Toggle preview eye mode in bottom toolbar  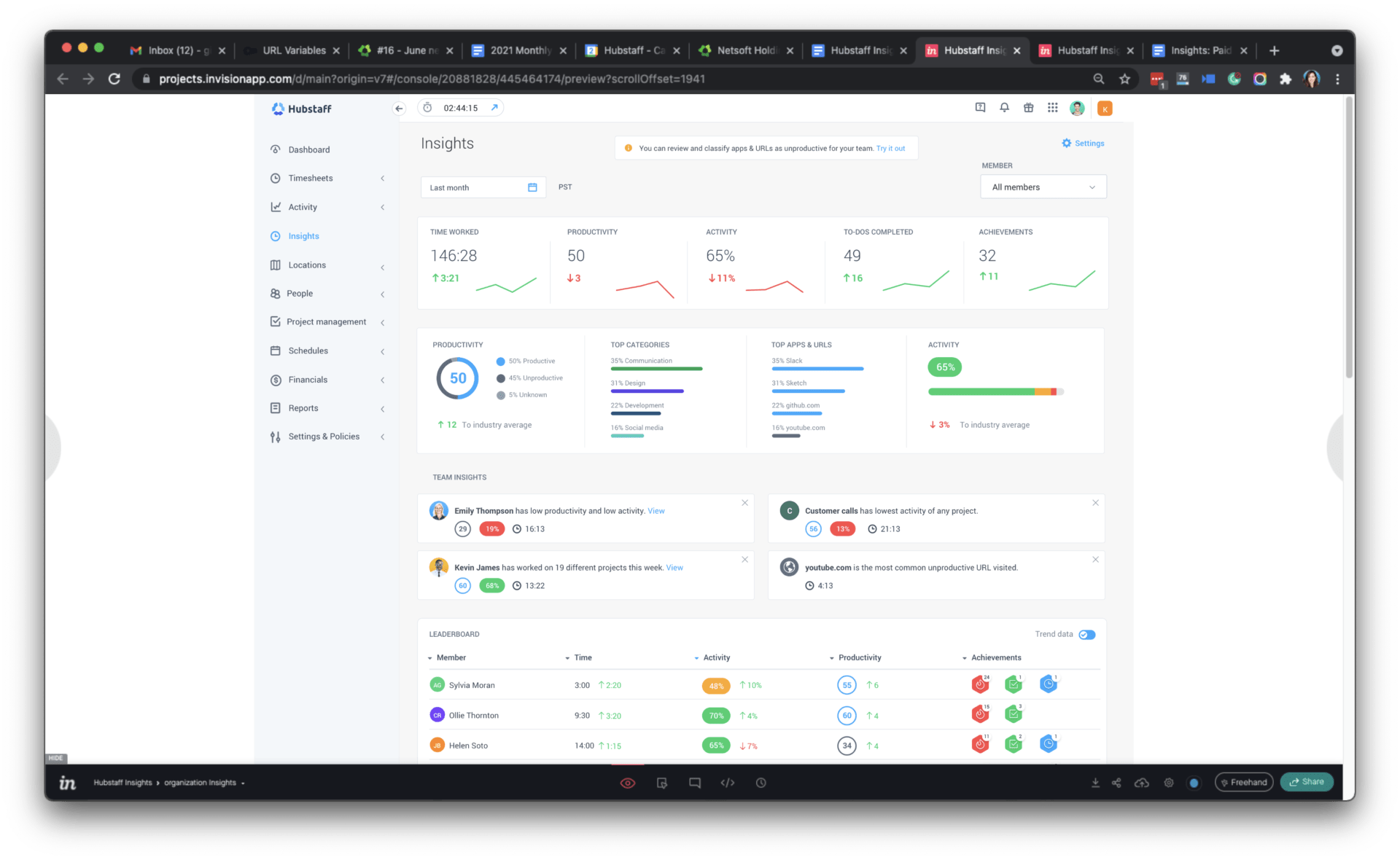[x=627, y=782]
